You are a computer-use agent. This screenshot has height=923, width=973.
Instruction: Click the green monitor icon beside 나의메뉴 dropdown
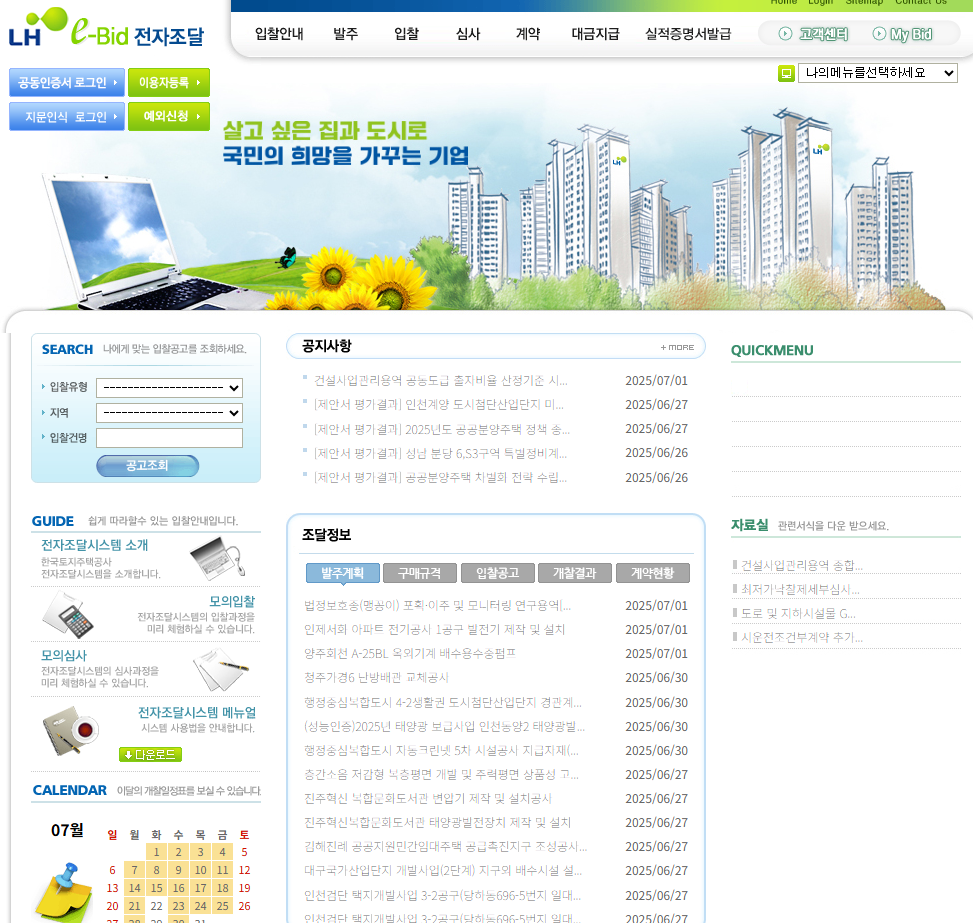pos(786,73)
